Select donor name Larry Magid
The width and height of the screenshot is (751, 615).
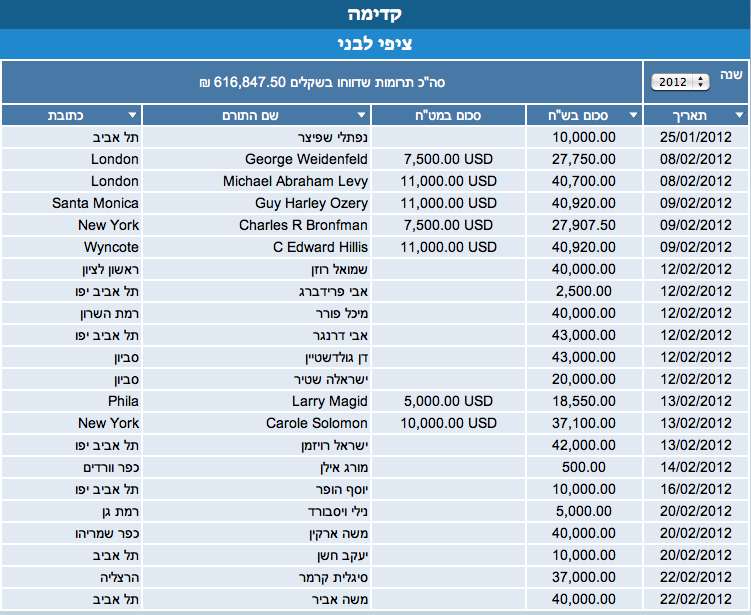pyautogui.click(x=330, y=401)
